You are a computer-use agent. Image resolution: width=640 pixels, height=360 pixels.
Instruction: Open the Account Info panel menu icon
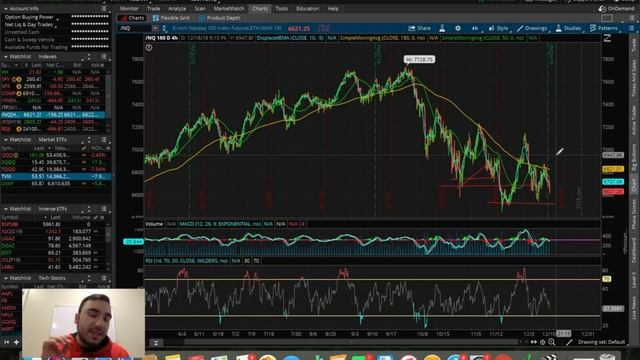[104, 9]
